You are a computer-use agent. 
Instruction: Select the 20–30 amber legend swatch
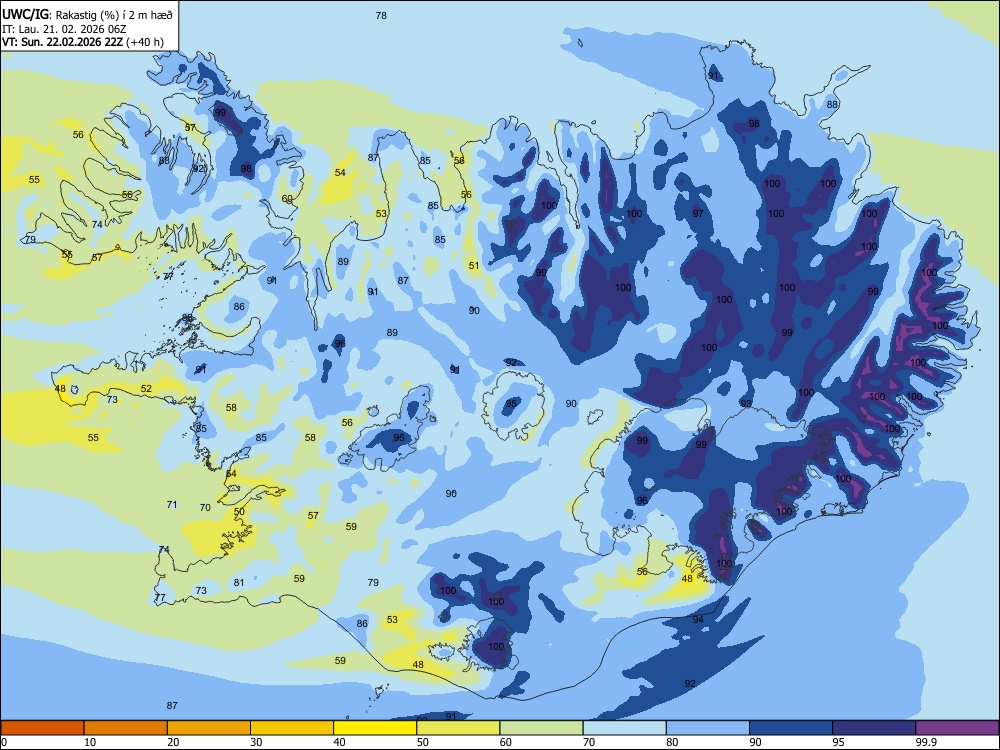(x=209, y=728)
